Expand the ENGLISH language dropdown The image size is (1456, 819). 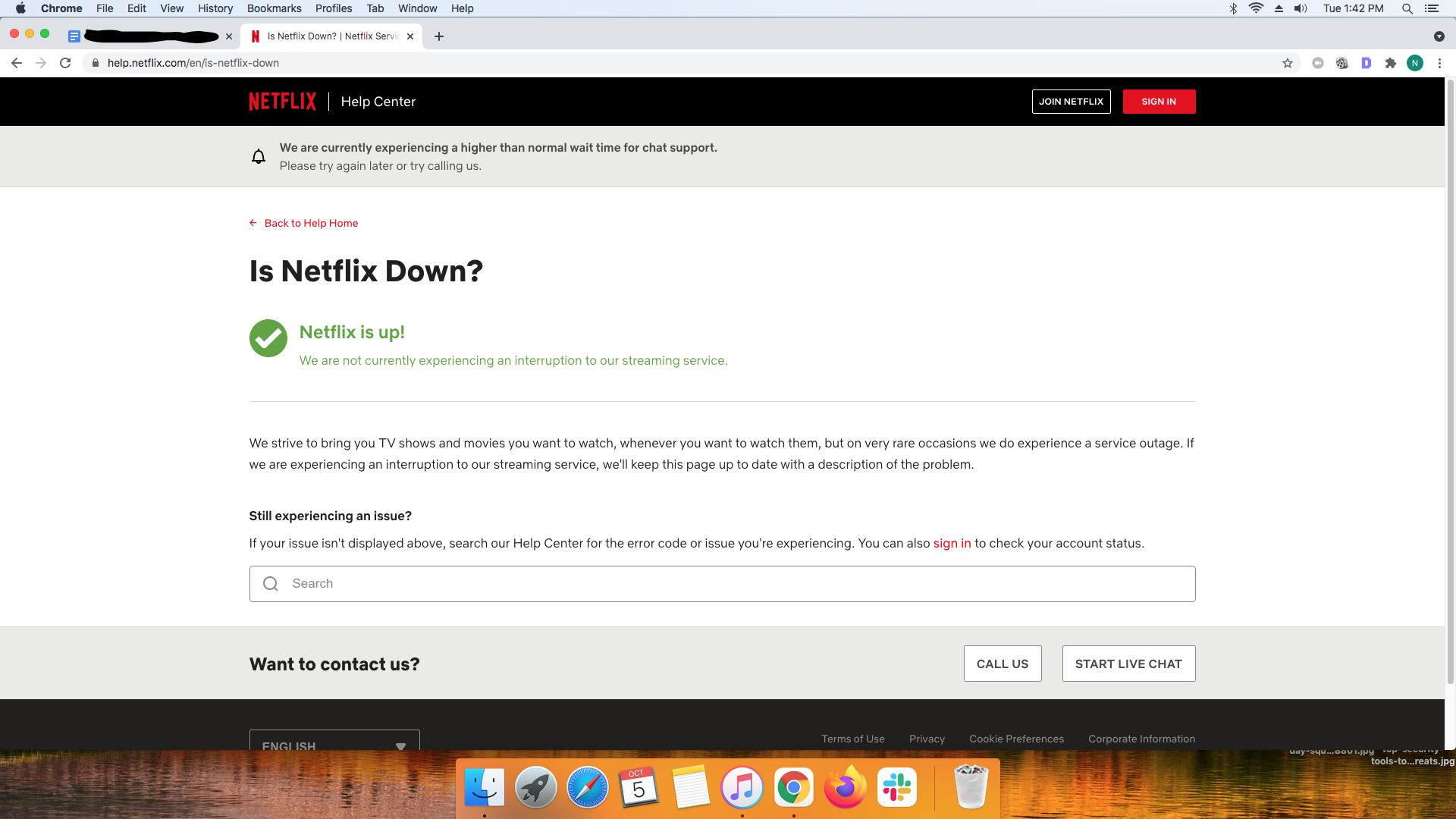334,740
